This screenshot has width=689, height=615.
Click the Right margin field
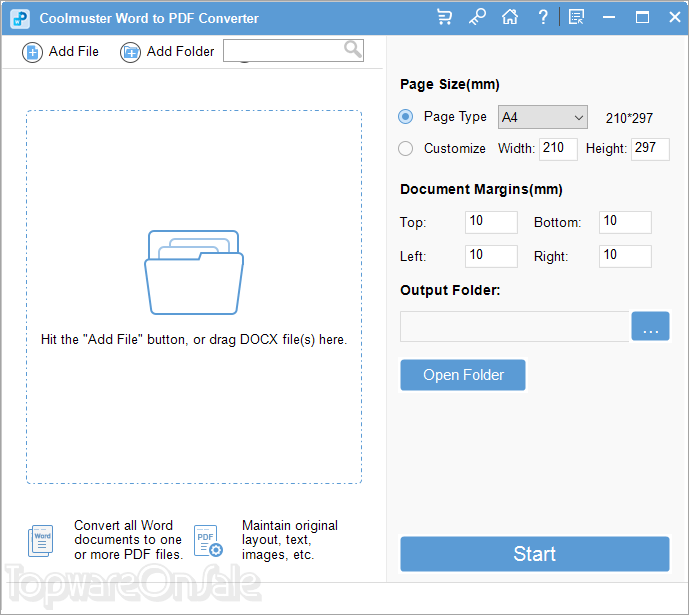(625, 256)
